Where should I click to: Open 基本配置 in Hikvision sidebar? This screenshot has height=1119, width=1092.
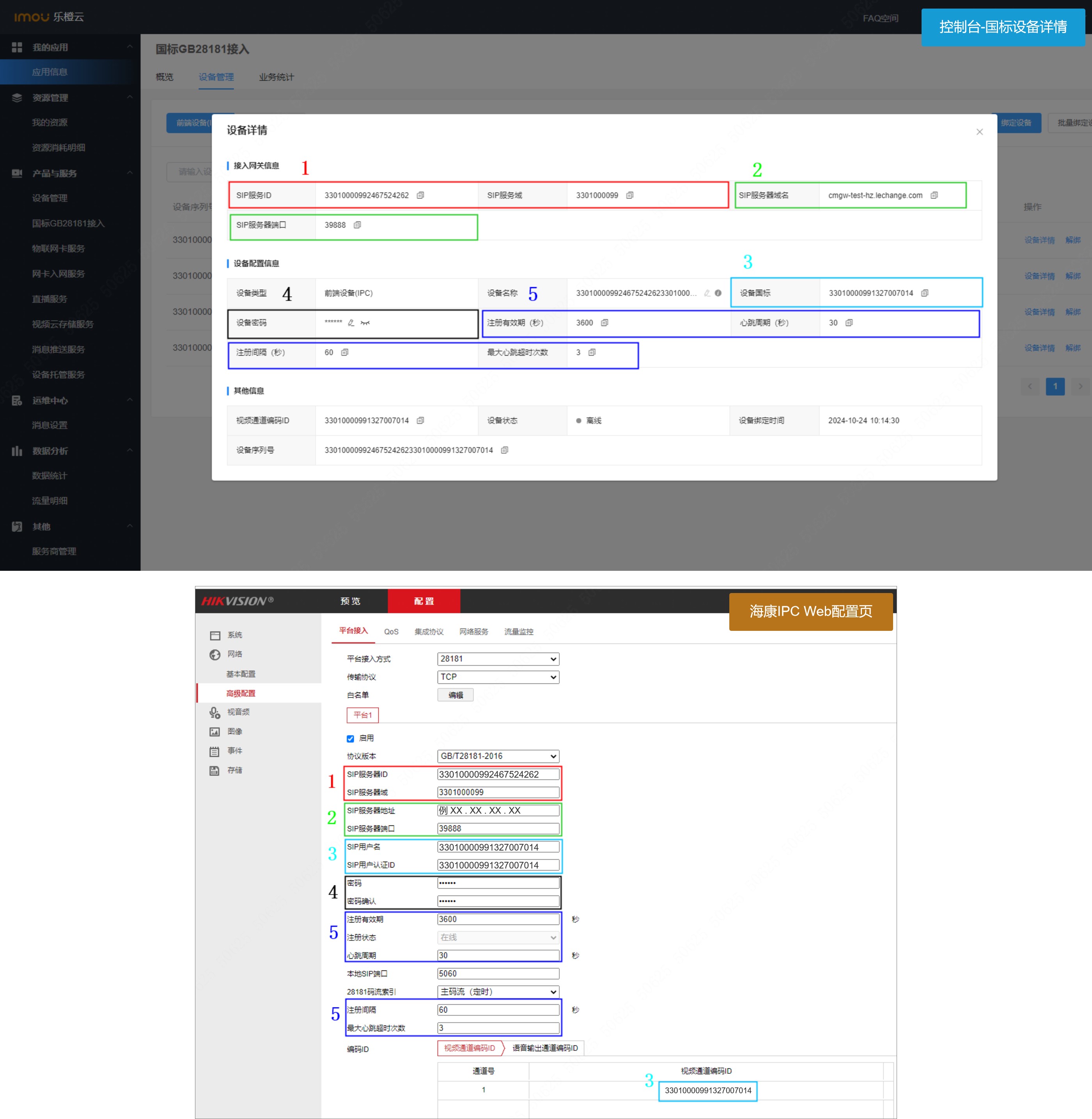pos(241,674)
